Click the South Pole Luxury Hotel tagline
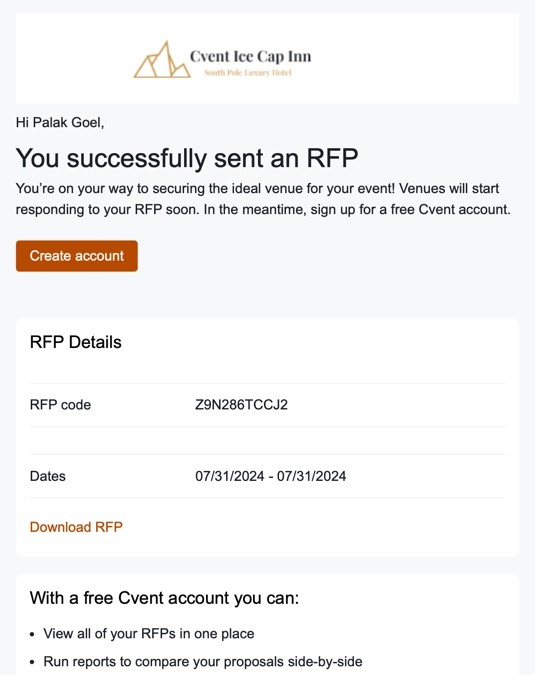 pyautogui.click(x=248, y=73)
